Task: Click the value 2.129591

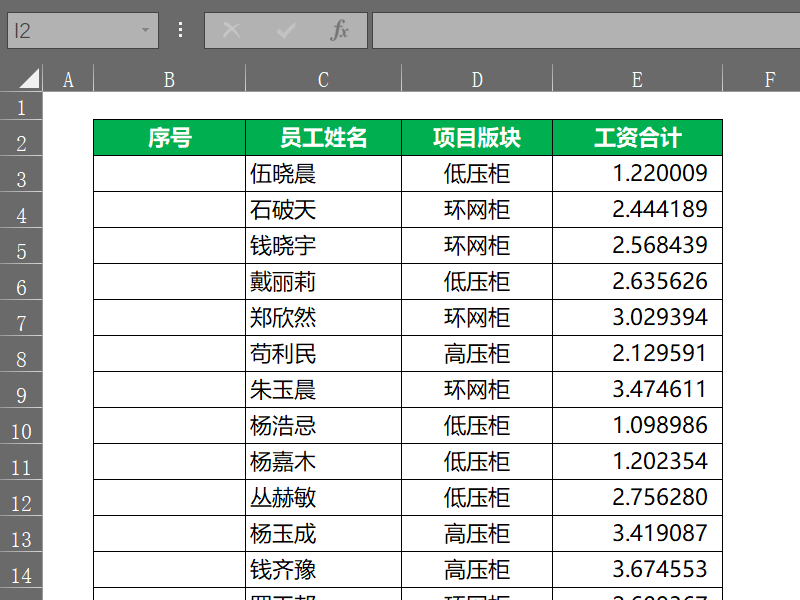Action: [660, 353]
